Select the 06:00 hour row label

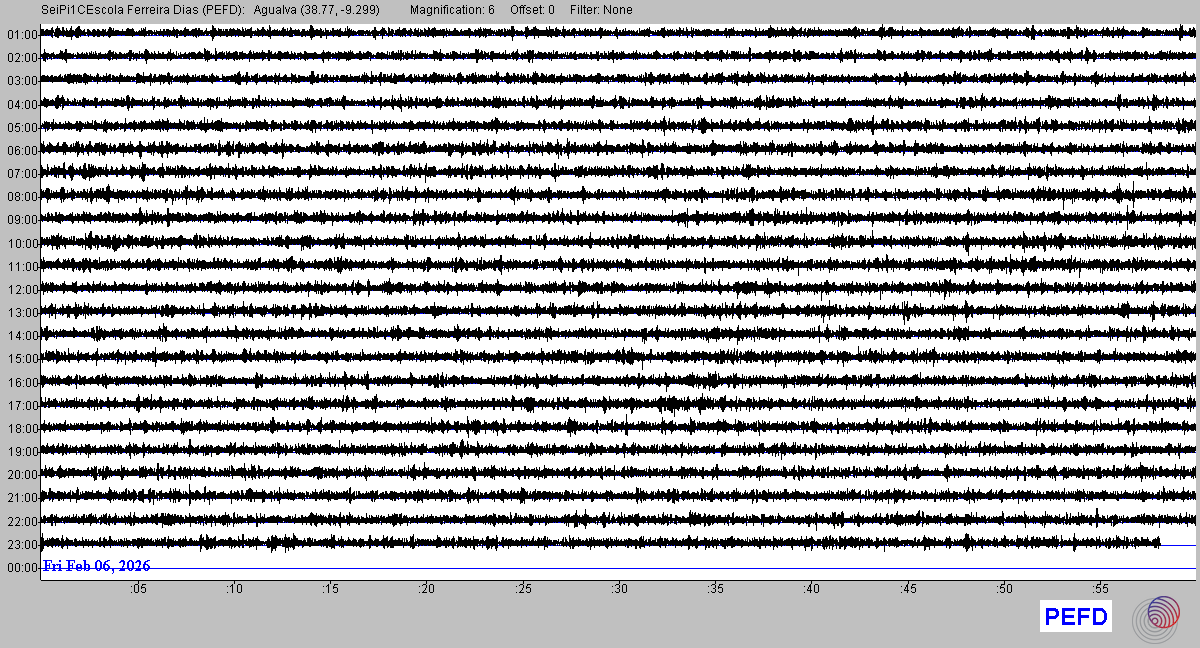[x=21, y=151]
